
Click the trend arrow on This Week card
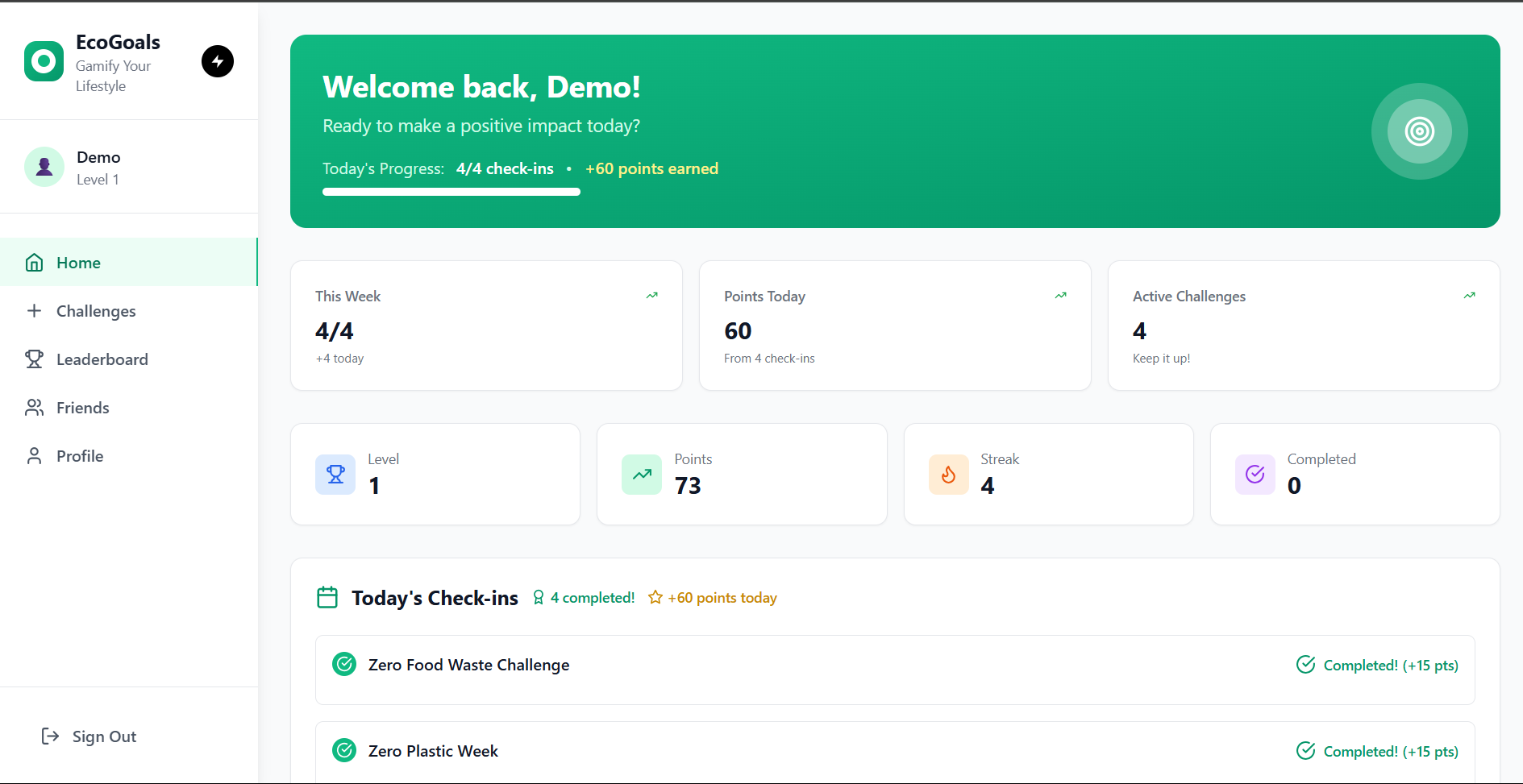[651, 296]
